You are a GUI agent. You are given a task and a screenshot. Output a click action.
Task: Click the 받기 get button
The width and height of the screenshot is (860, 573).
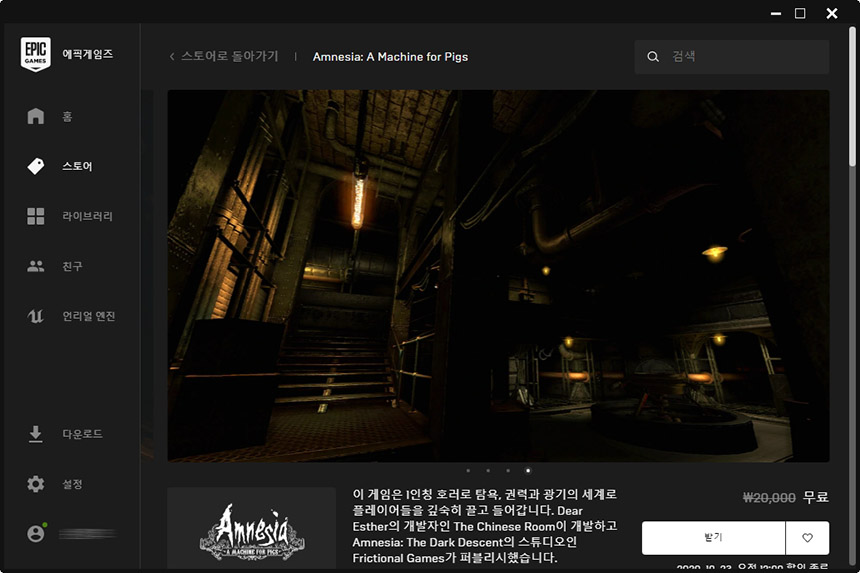coord(714,538)
